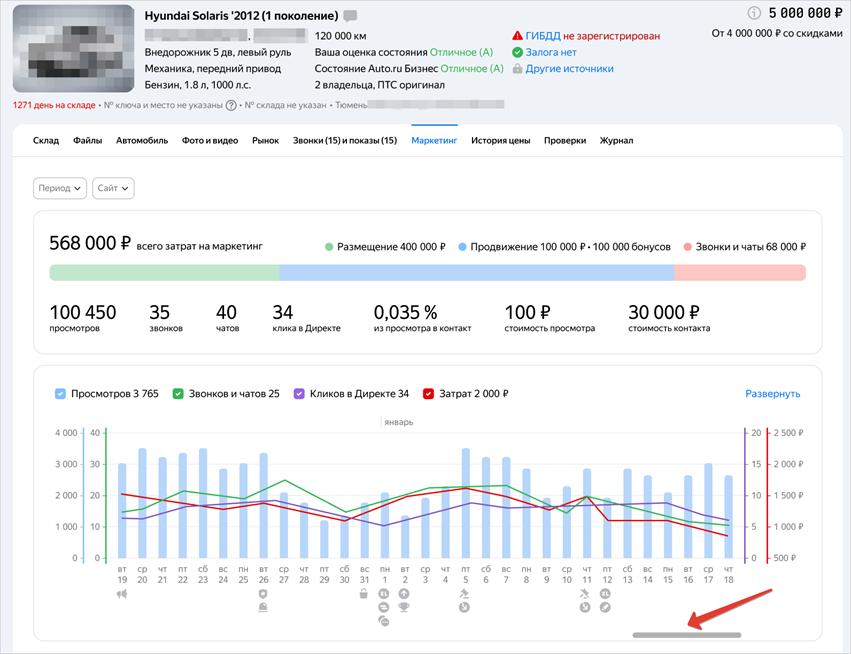
Task: Click the 100 450 просмотров figure
Action: [82, 318]
